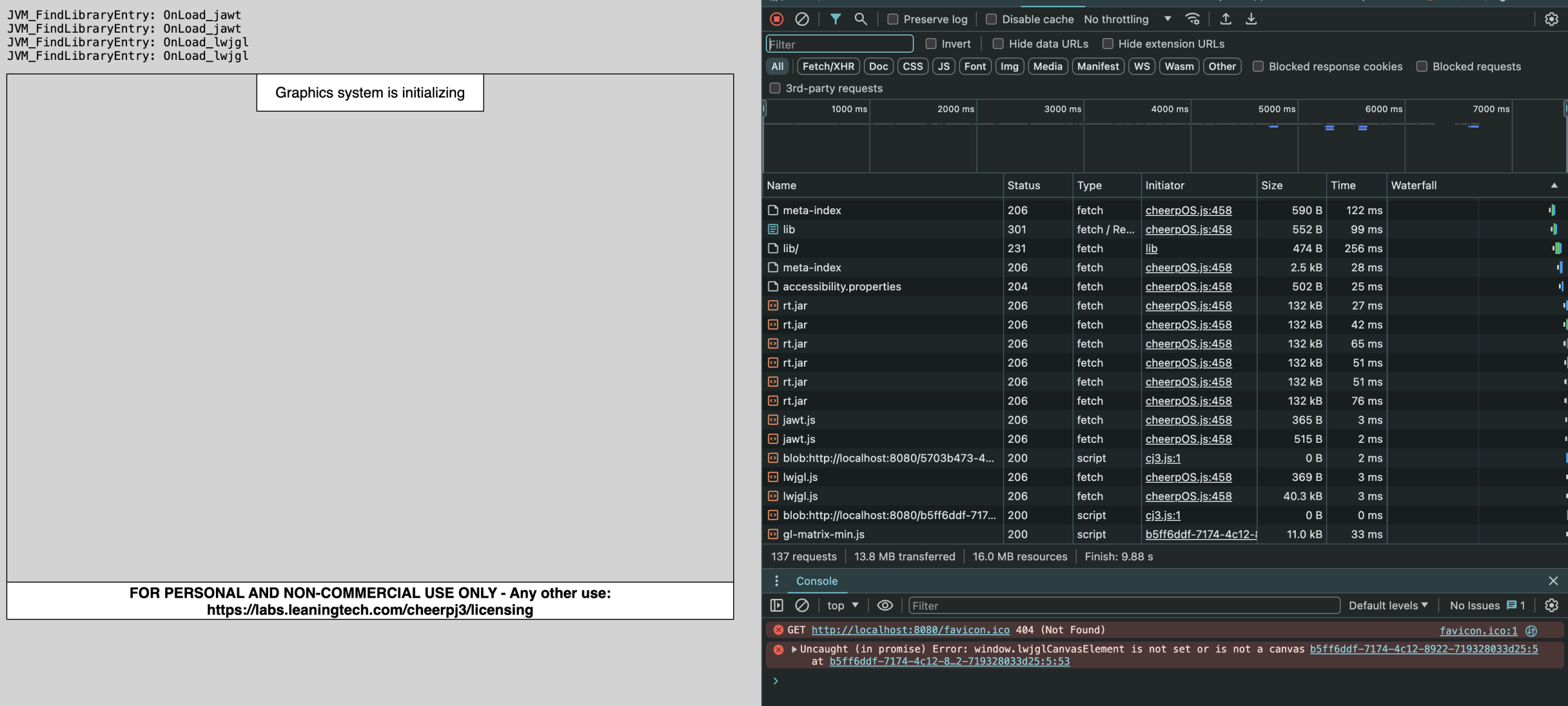Stop recording network log
The width and height of the screenshot is (1568, 706).
pyautogui.click(x=777, y=19)
